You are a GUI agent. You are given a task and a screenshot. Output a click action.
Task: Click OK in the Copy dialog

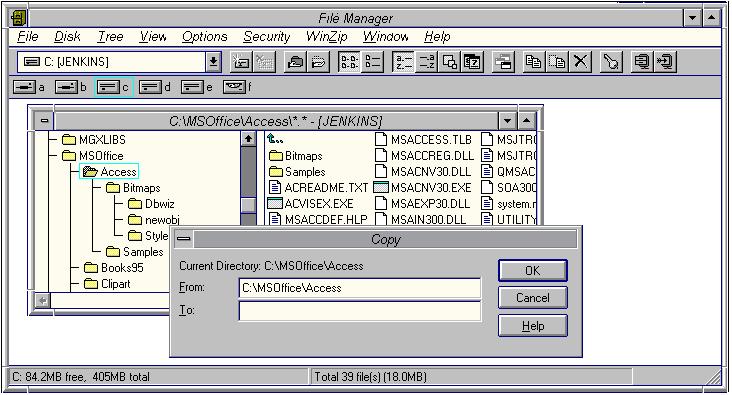click(533, 271)
